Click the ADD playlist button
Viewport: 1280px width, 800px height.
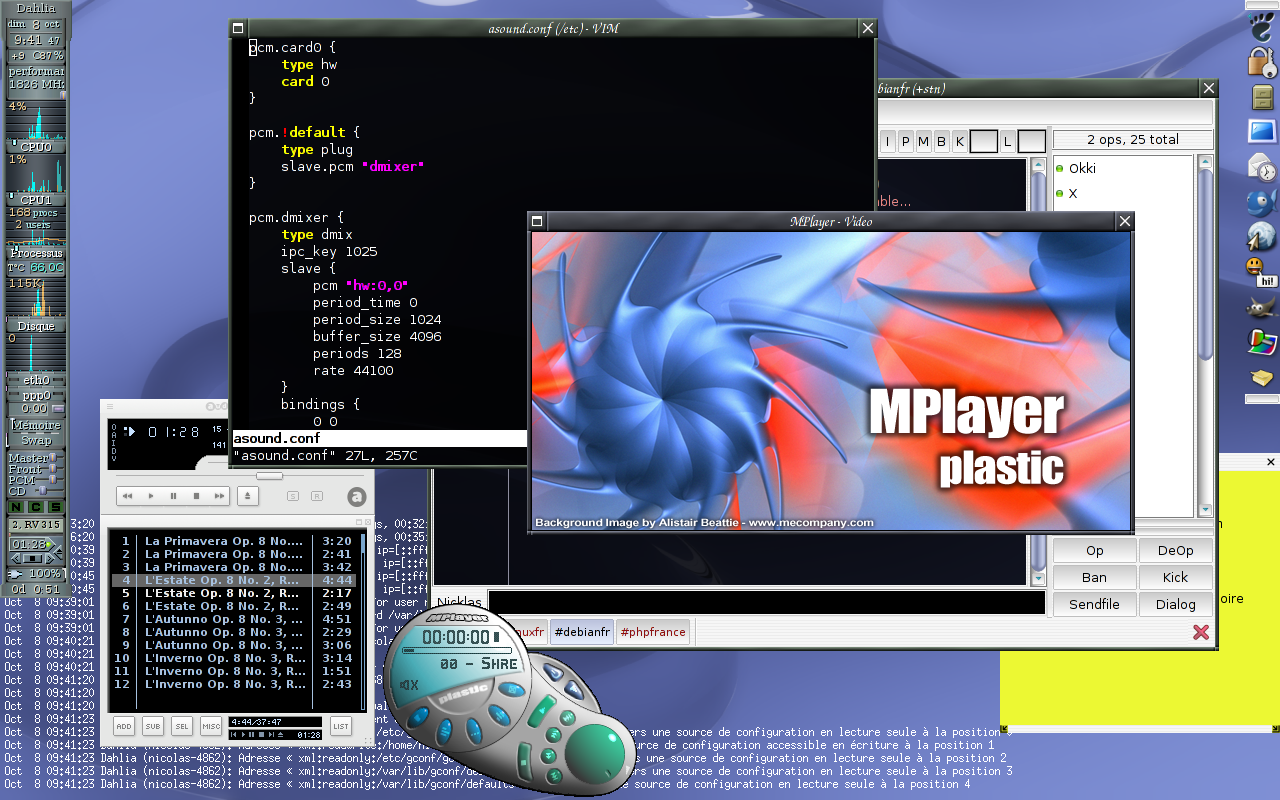tap(123, 726)
